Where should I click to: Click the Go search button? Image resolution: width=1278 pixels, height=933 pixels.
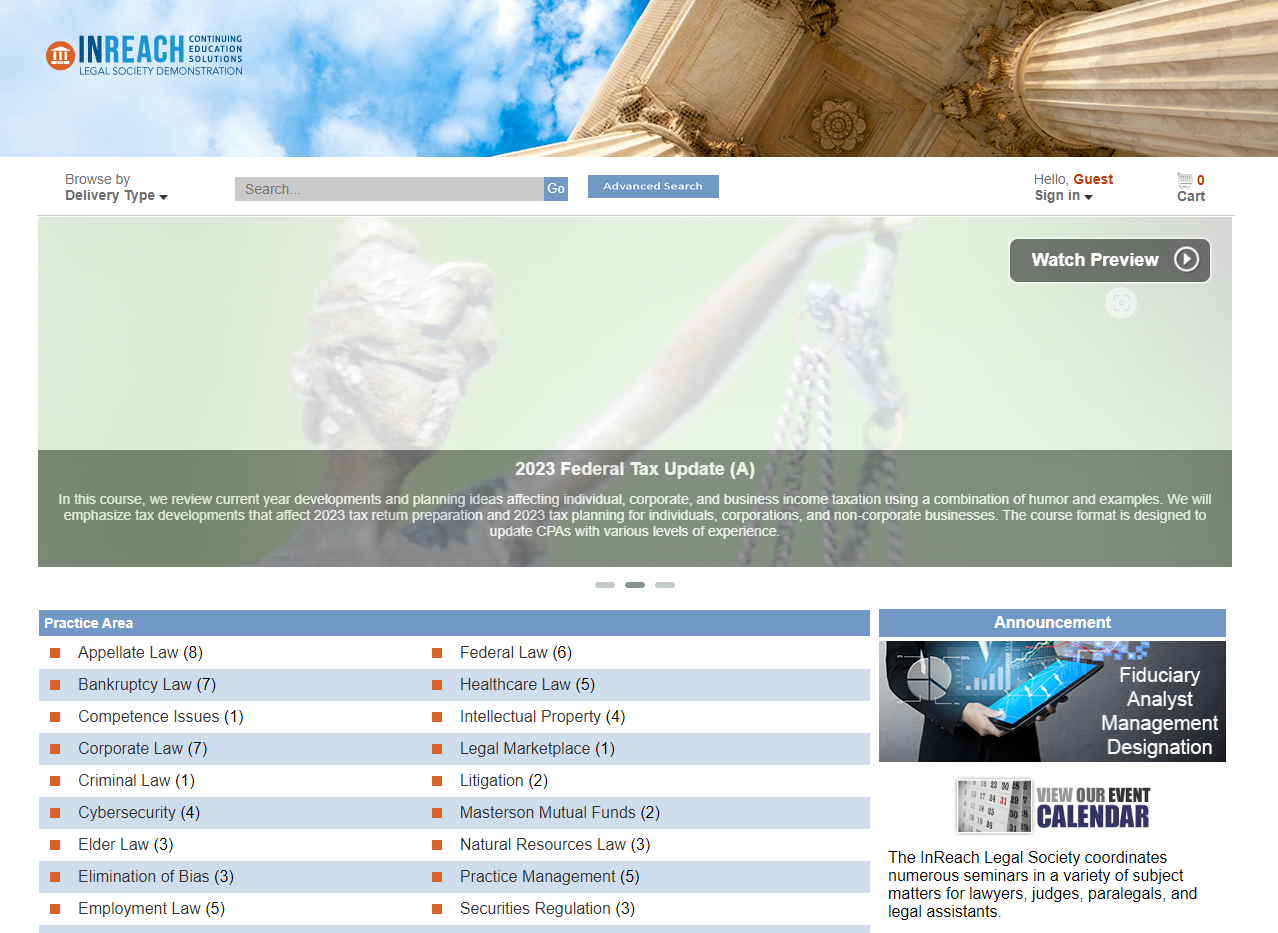(556, 189)
